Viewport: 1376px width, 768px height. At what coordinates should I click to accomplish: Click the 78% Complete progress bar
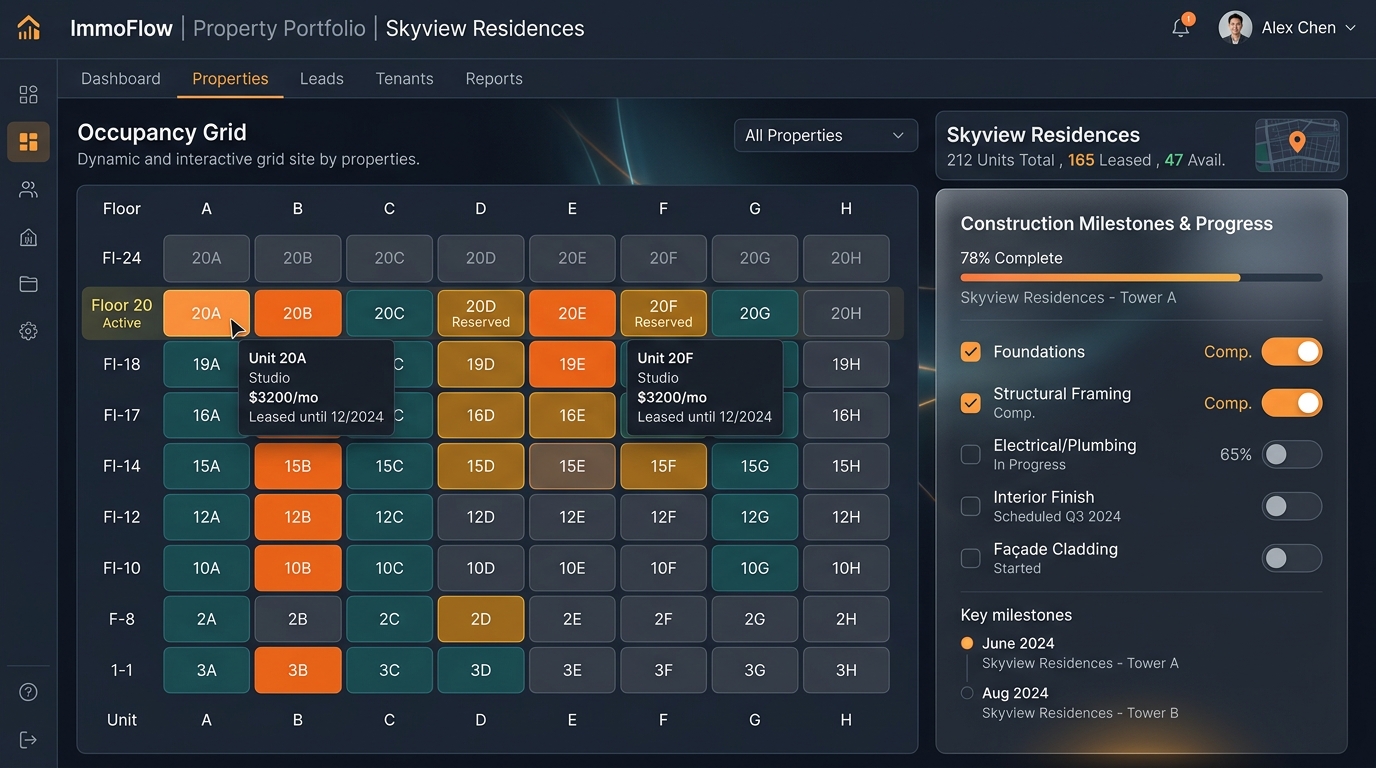[1141, 277]
